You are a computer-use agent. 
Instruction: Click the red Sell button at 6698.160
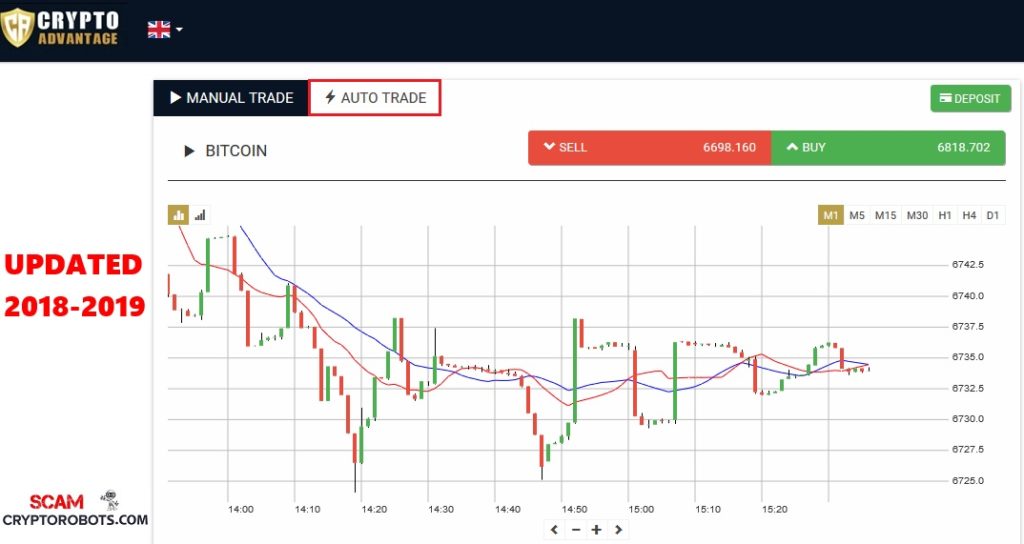click(650, 148)
